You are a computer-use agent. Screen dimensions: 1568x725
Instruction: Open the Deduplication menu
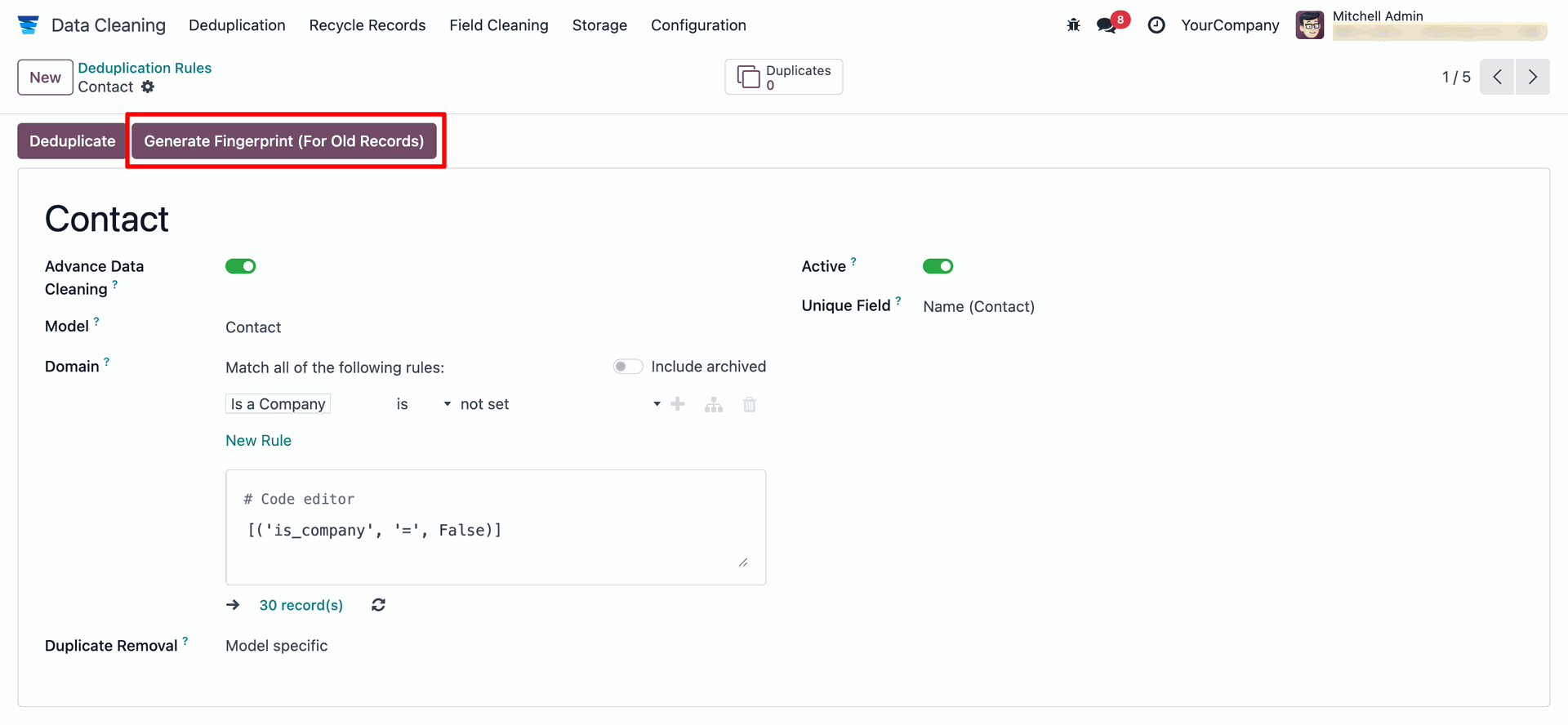click(237, 25)
